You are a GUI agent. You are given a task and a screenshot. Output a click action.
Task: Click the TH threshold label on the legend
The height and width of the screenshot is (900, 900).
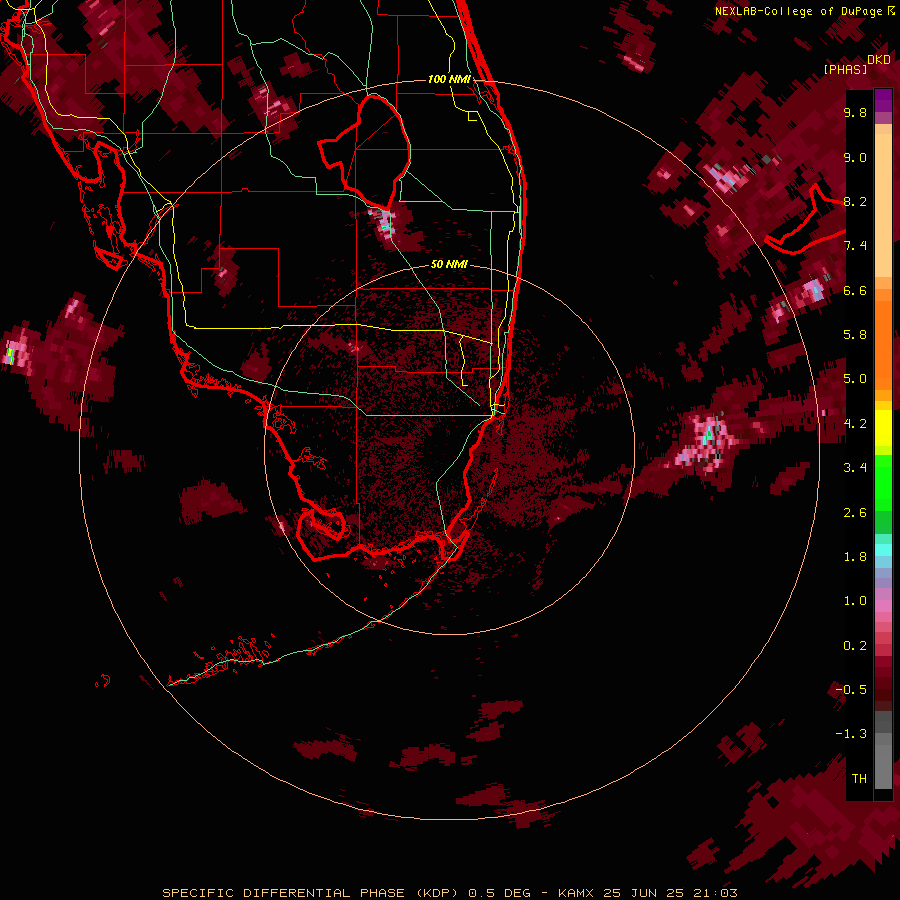coord(859,779)
